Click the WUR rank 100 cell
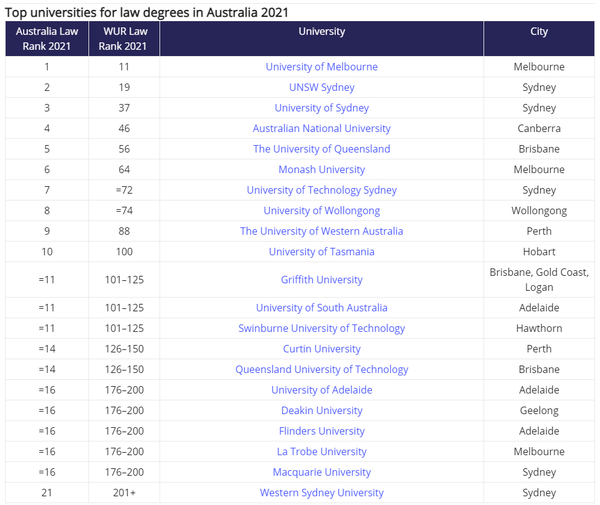The image size is (600, 505). (124, 252)
